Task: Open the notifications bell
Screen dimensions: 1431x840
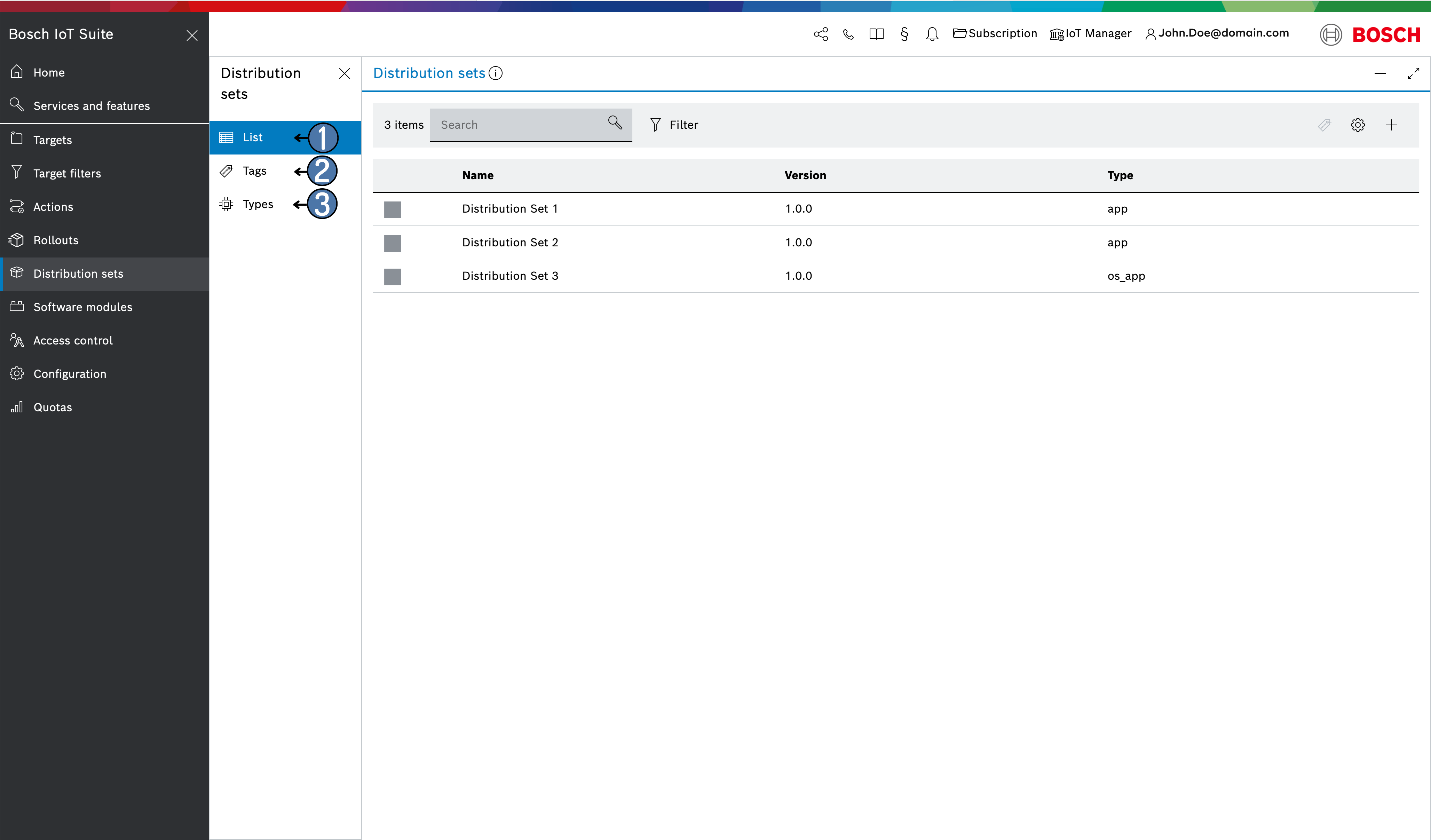Action: (x=932, y=34)
